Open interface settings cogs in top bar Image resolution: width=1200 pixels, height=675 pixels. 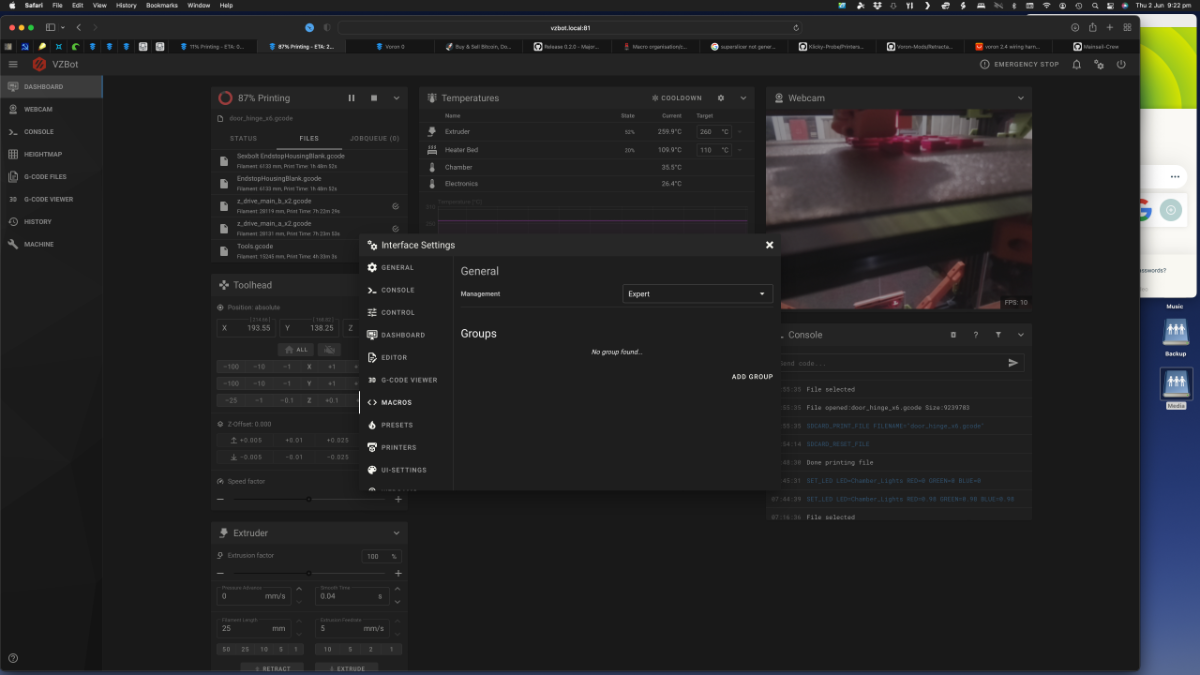(1099, 64)
